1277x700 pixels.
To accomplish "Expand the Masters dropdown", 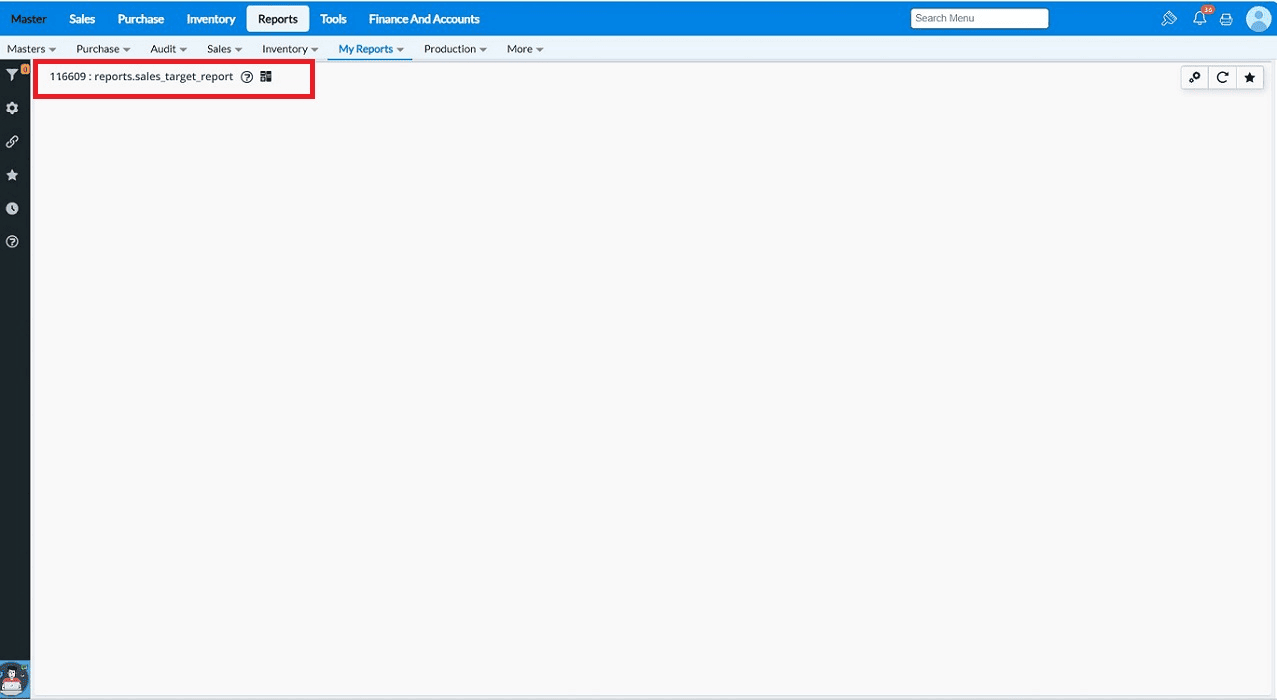I will pyautogui.click(x=31, y=49).
